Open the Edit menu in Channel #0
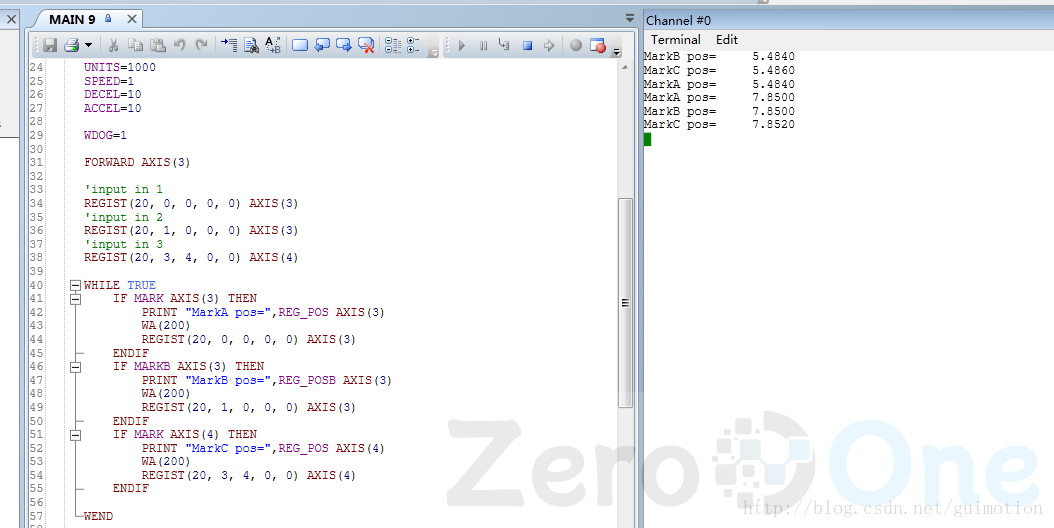This screenshot has width=1054, height=528. [727, 40]
